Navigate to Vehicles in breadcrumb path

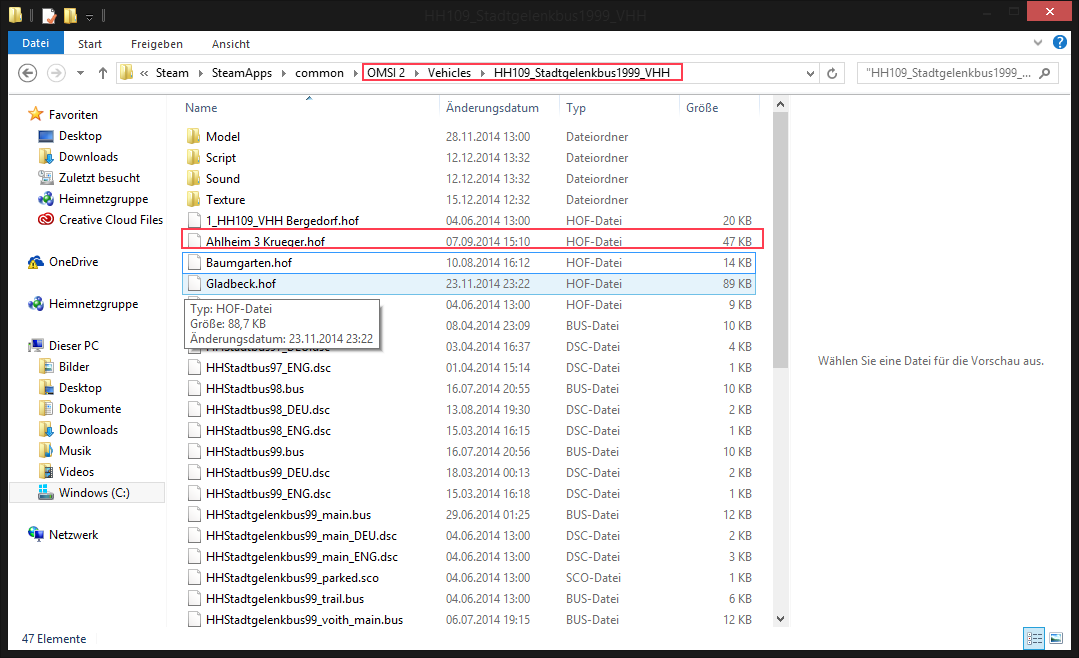pyautogui.click(x=450, y=73)
